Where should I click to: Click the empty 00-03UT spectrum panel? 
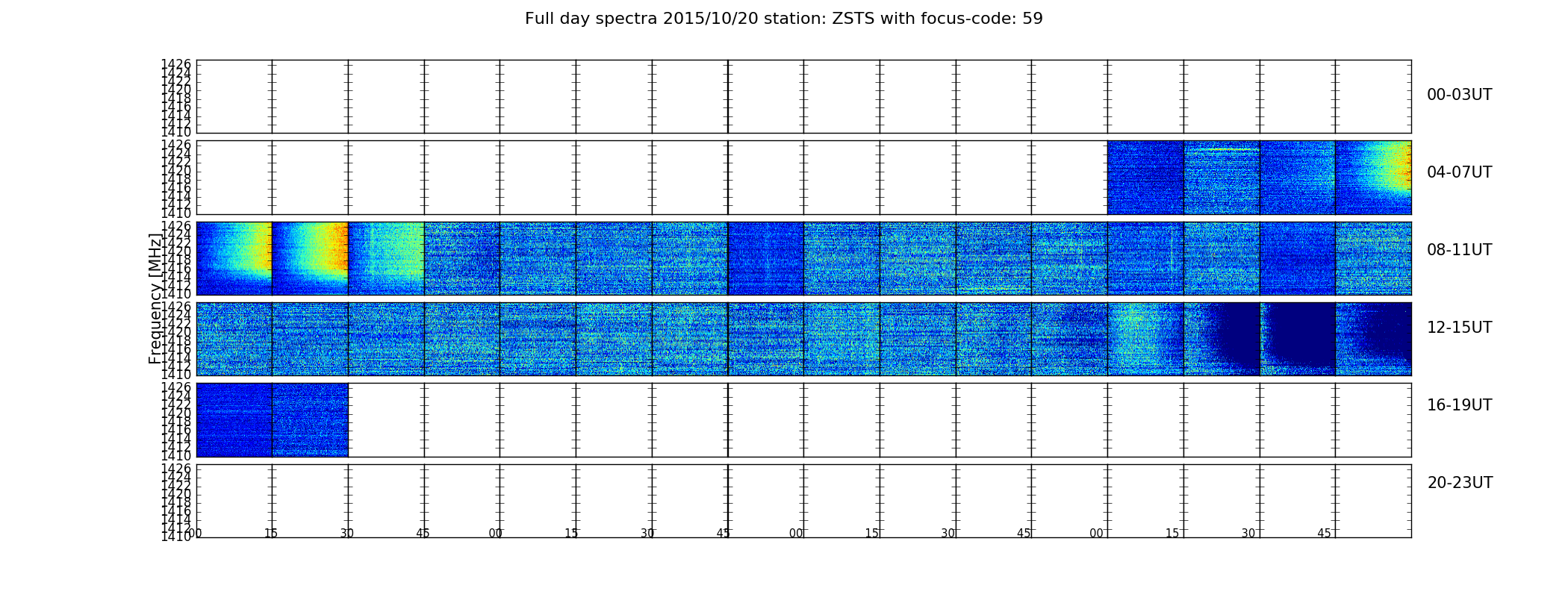(803, 96)
